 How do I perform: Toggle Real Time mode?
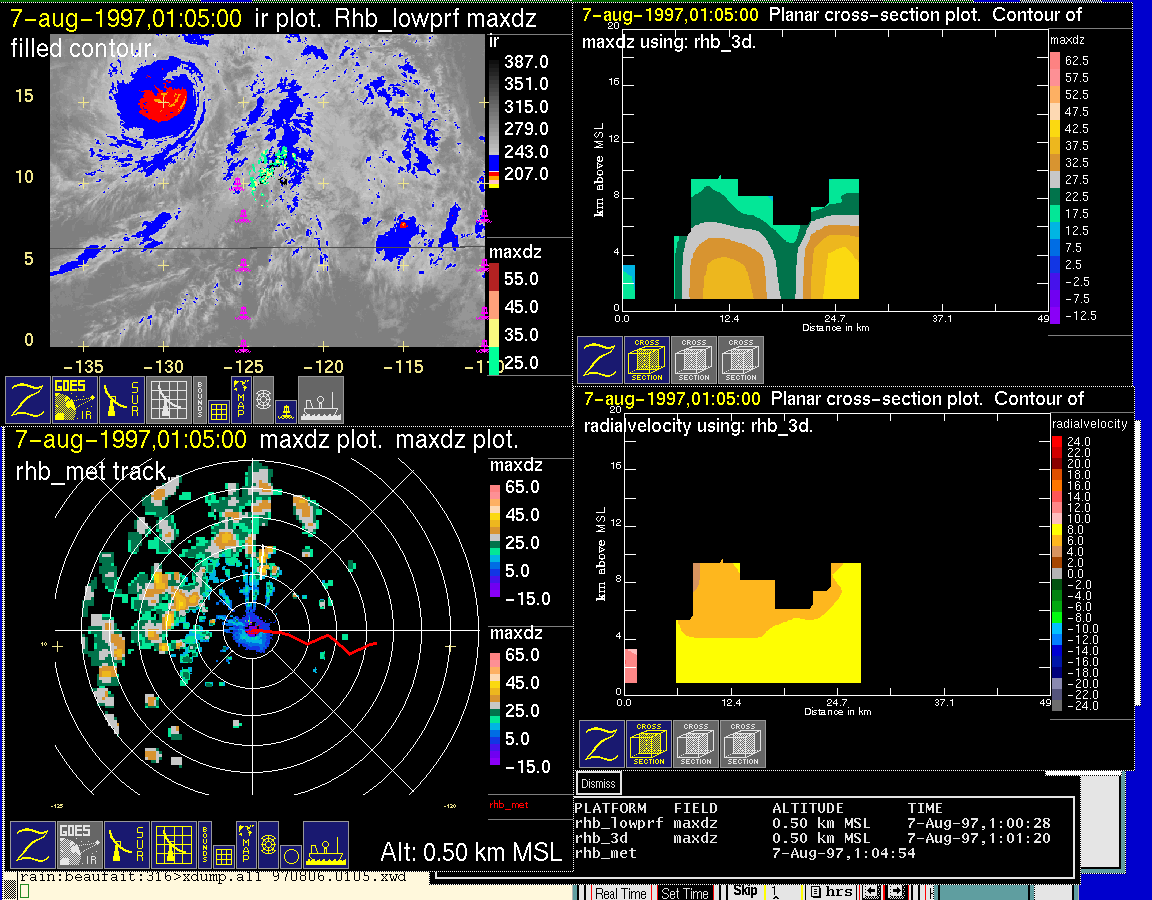pyautogui.click(x=621, y=893)
